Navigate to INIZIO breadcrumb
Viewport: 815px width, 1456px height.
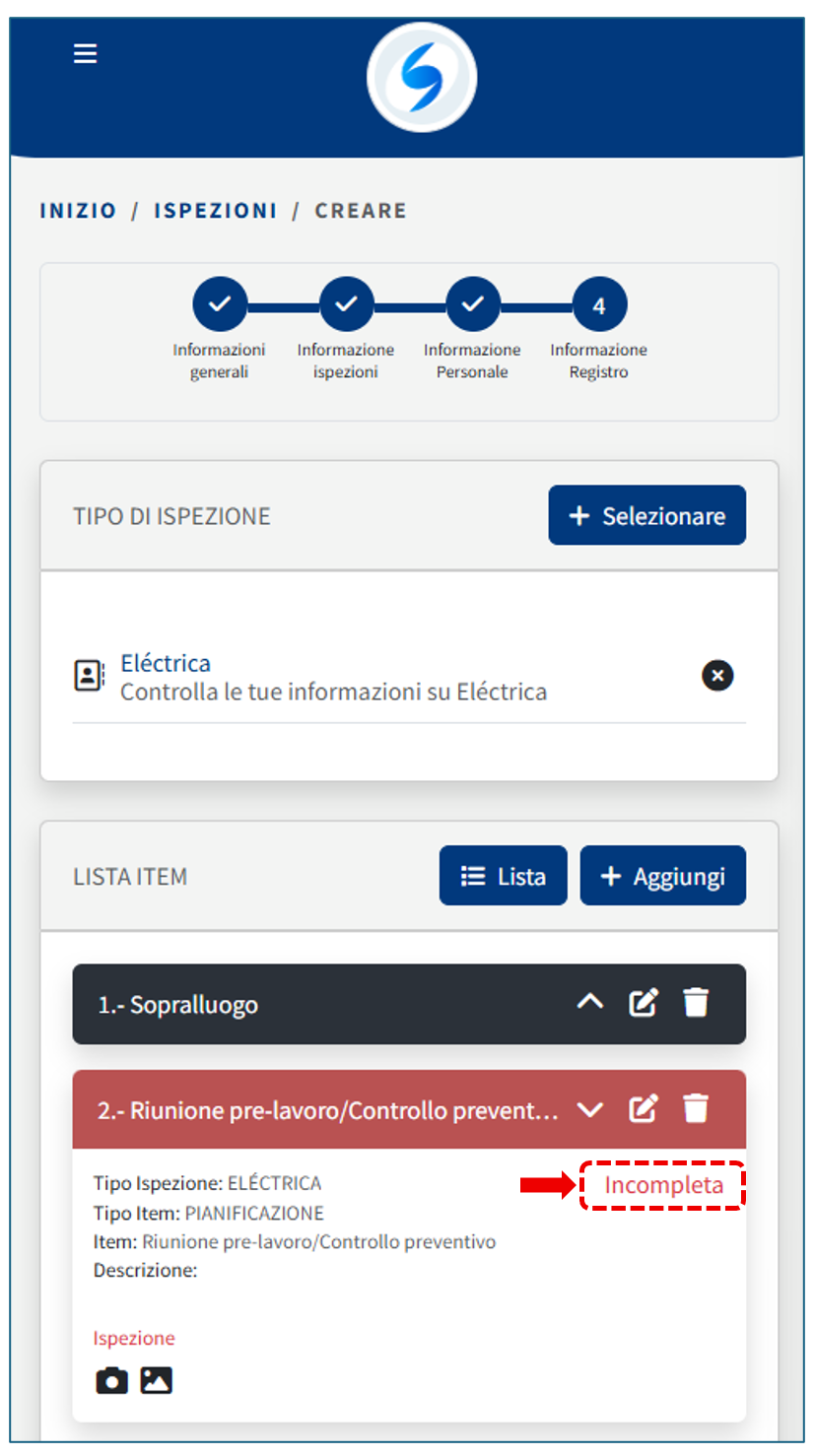(x=78, y=211)
